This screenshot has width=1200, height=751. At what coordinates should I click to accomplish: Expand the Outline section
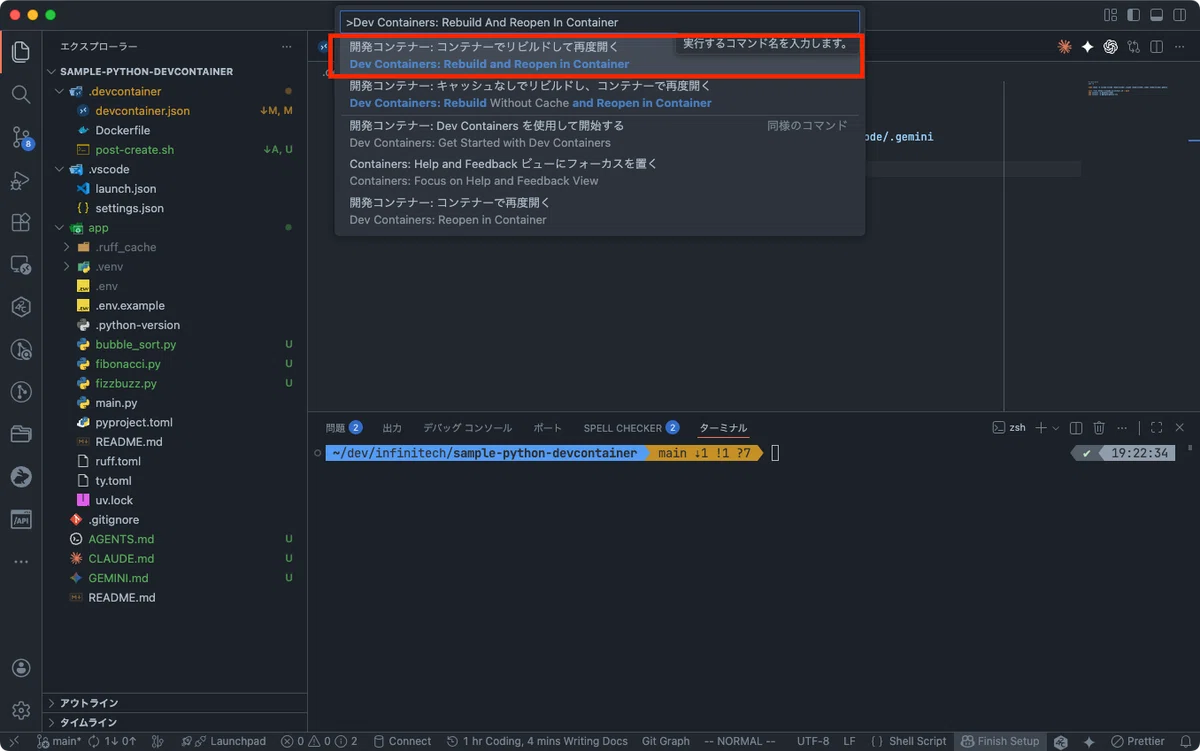coord(175,703)
